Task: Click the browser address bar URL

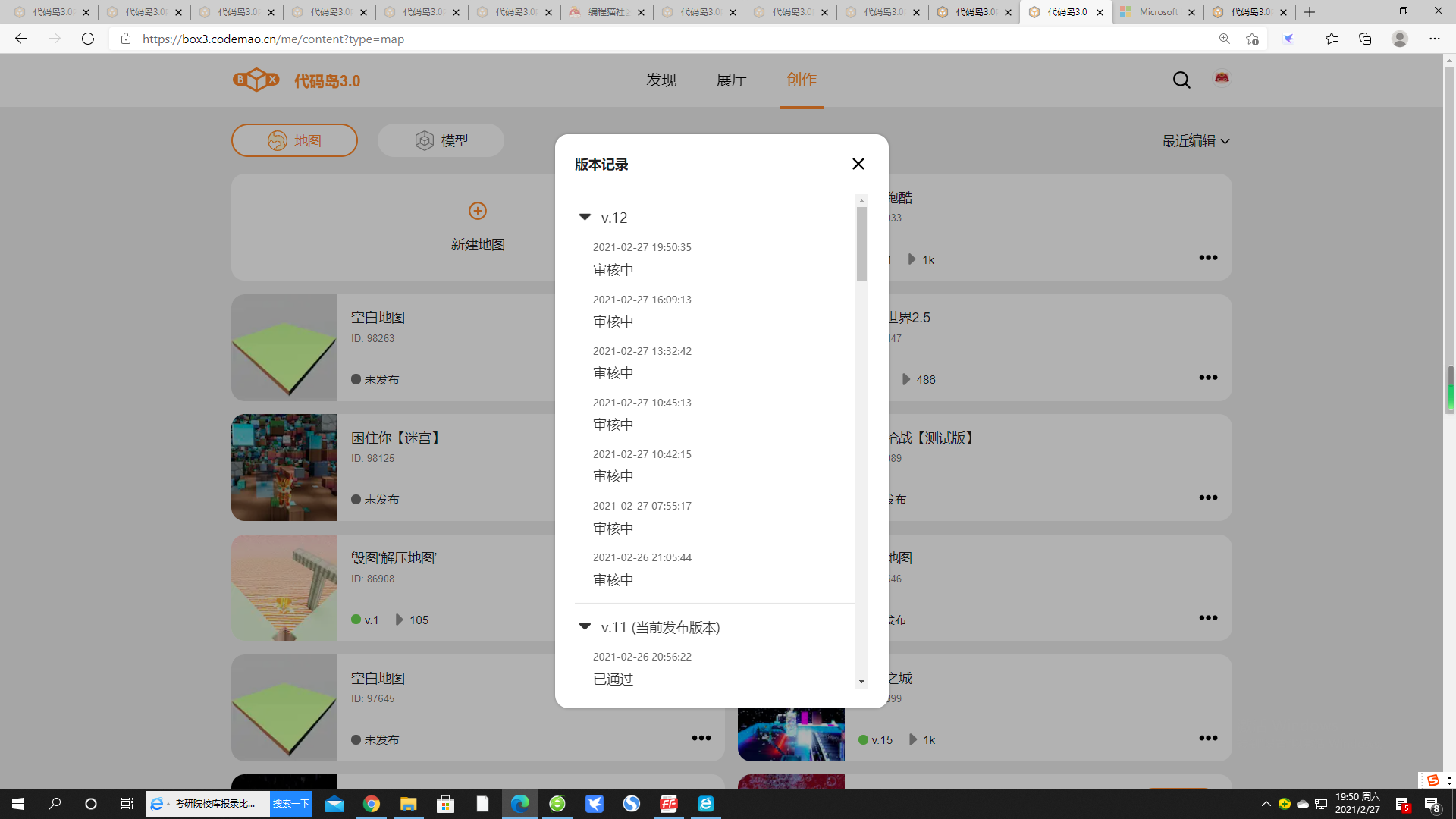Action: click(273, 39)
